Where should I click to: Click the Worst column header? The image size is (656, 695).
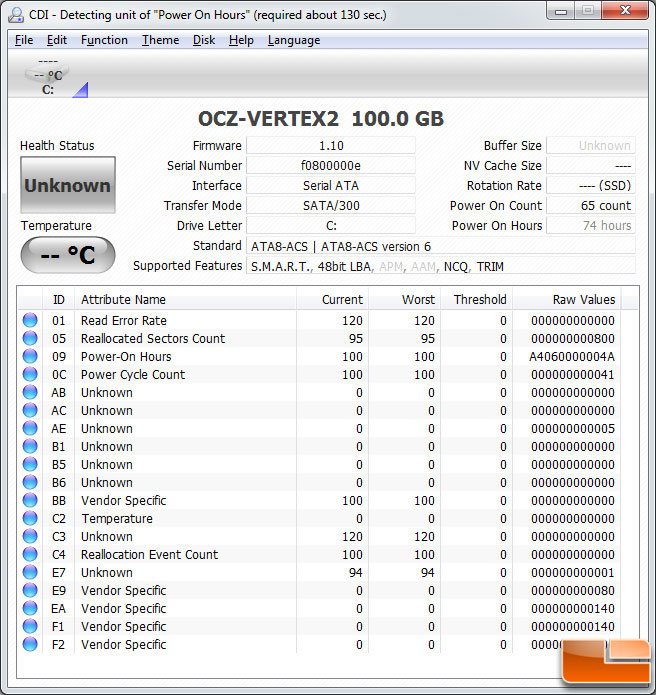(x=405, y=300)
